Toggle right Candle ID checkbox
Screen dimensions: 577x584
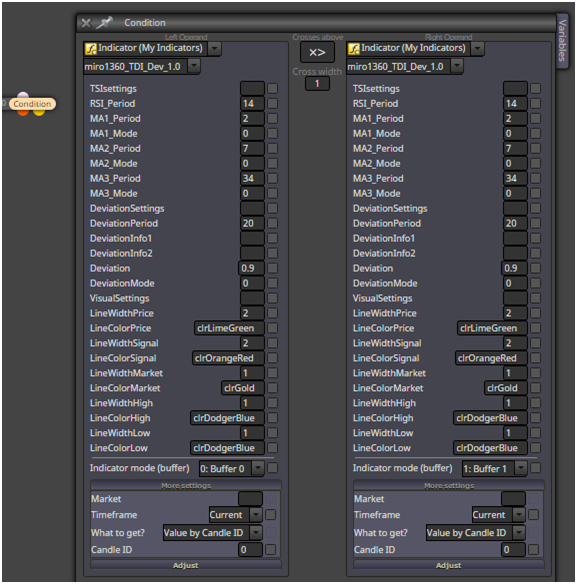(533, 549)
